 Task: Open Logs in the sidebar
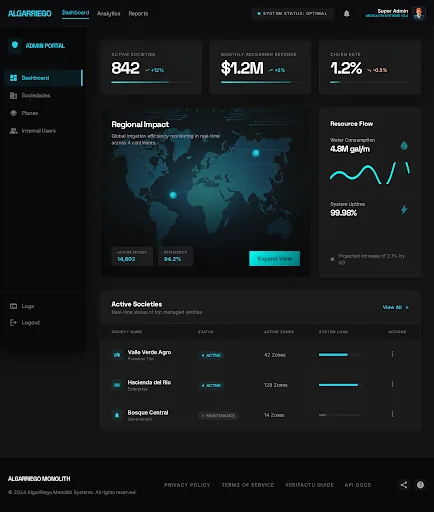(x=43, y=306)
